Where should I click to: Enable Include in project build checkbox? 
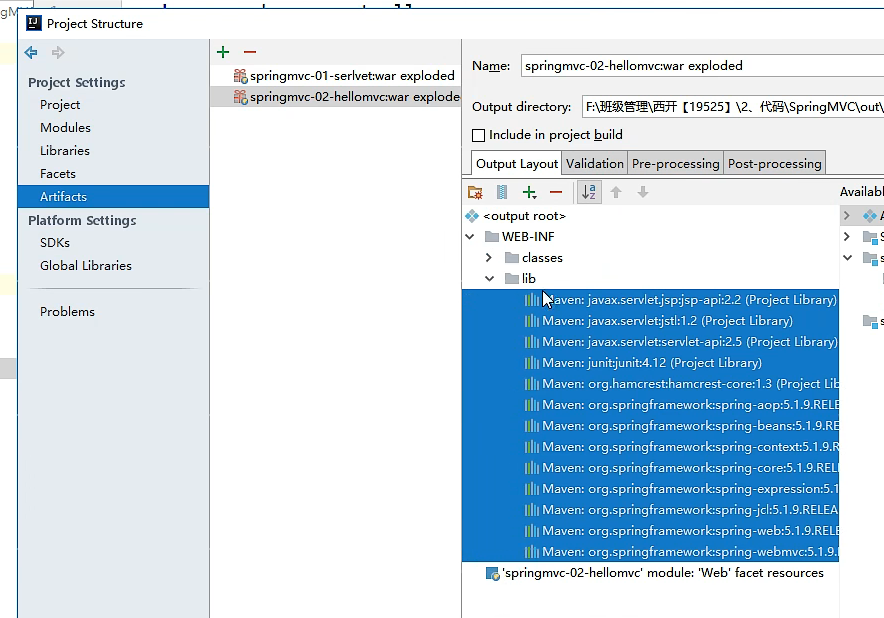[x=478, y=135]
